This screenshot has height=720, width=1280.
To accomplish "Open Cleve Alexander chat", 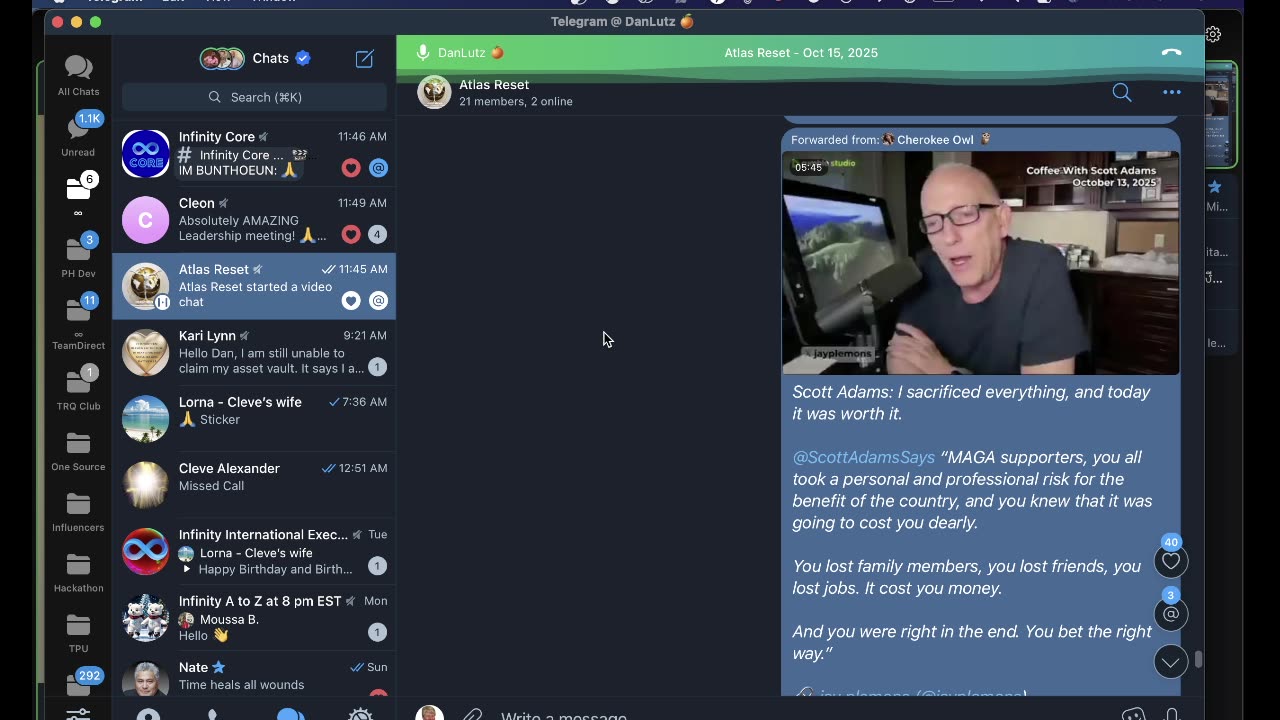I will [x=254, y=485].
